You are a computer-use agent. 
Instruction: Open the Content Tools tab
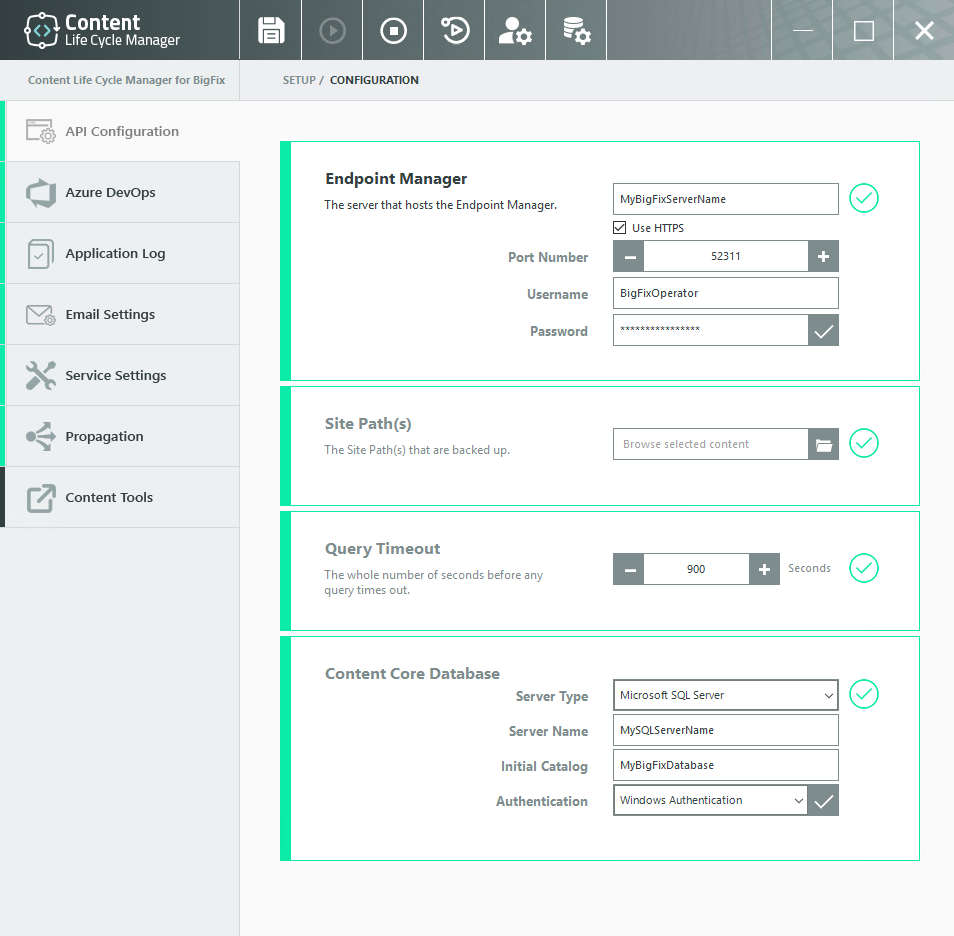pyautogui.click(x=122, y=497)
